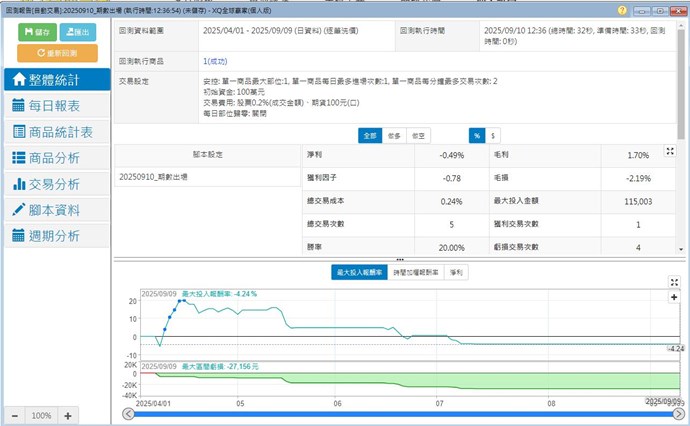Screen dimensions: 690x426
Task: Open the 整體統計 overview section
Action: tap(55, 79)
